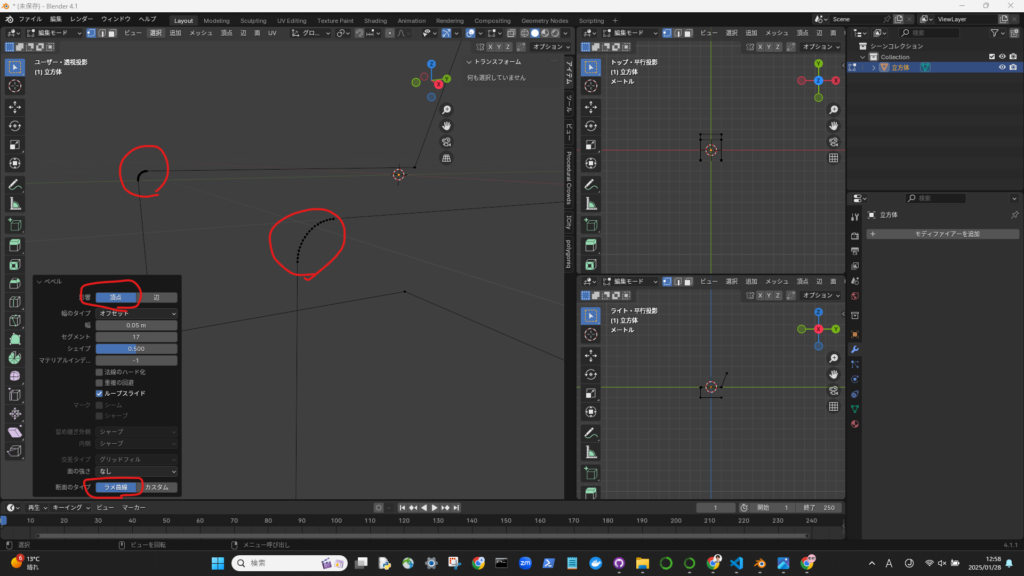Select the Cursor tool in main viewport
This screenshot has height=576, width=1024.
tap(15, 86)
